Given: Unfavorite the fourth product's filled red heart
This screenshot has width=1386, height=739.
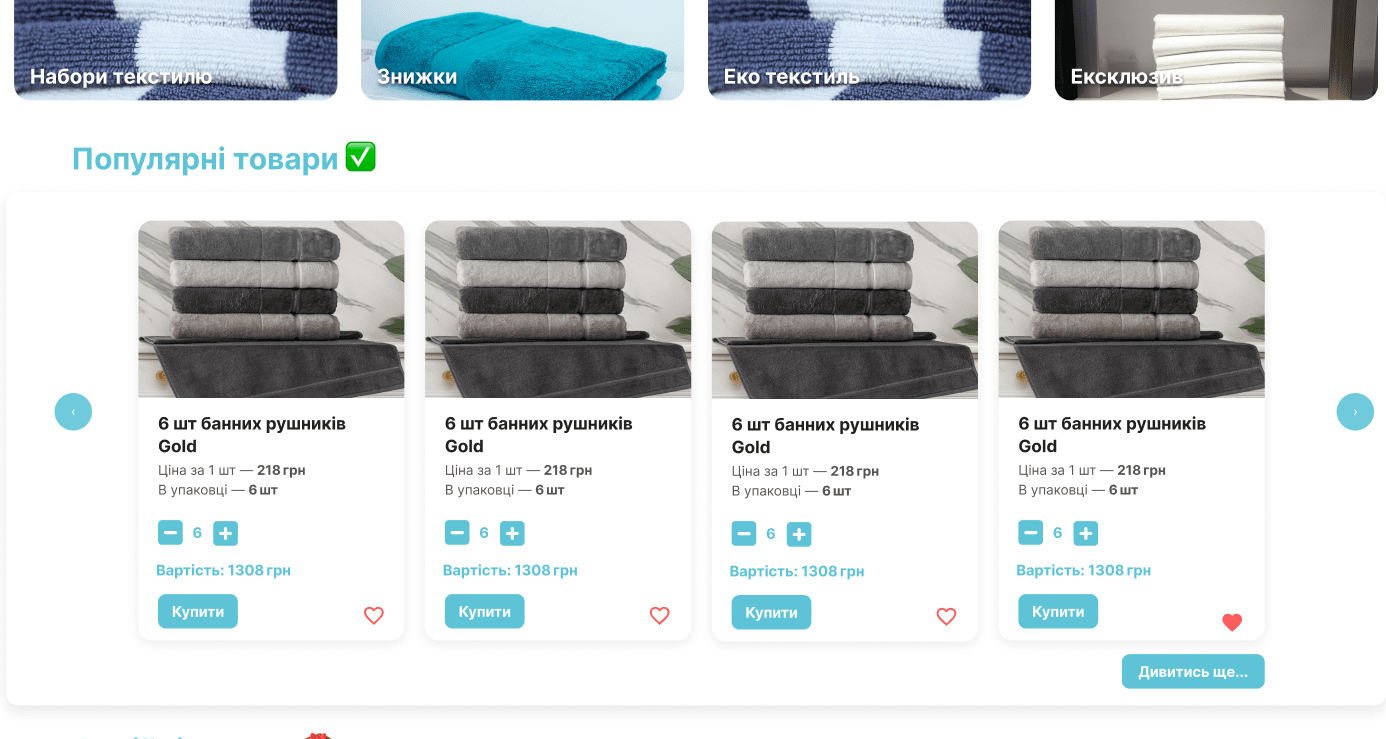Looking at the screenshot, I should click(x=1232, y=622).
